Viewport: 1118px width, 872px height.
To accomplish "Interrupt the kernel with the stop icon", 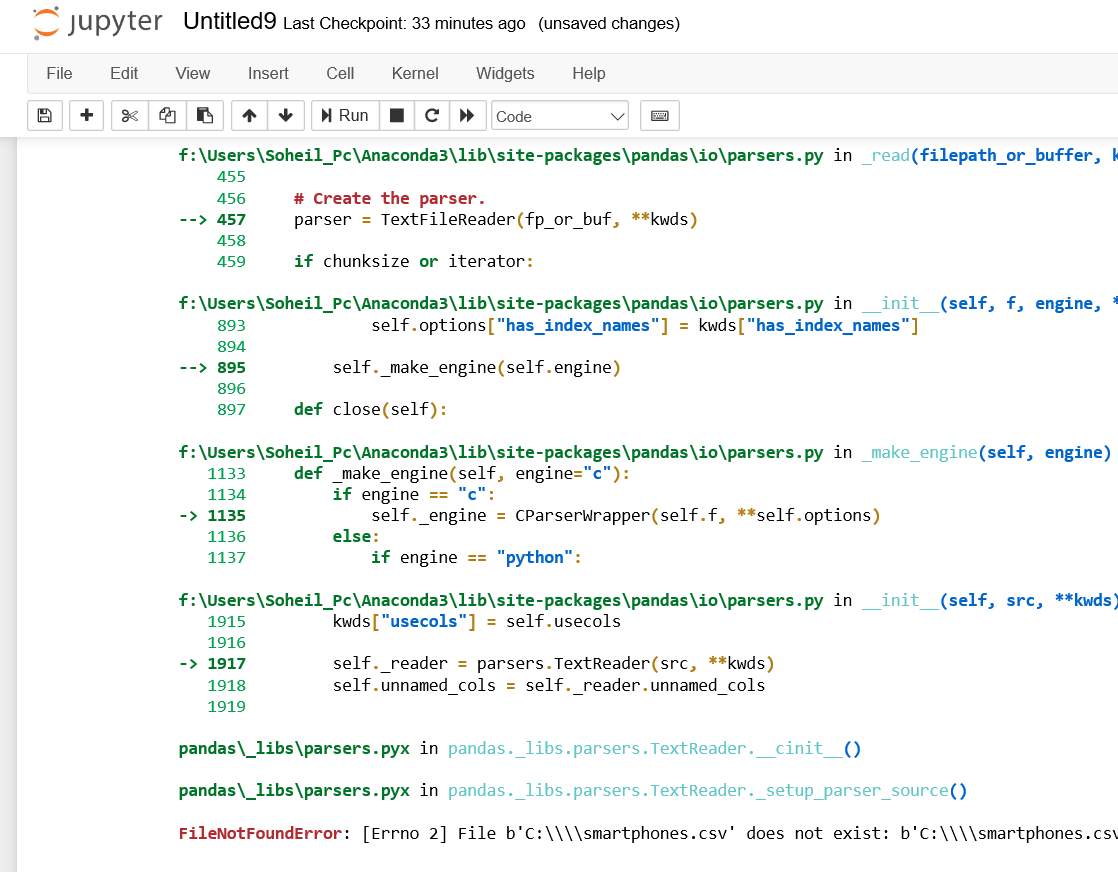I will 396,115.
